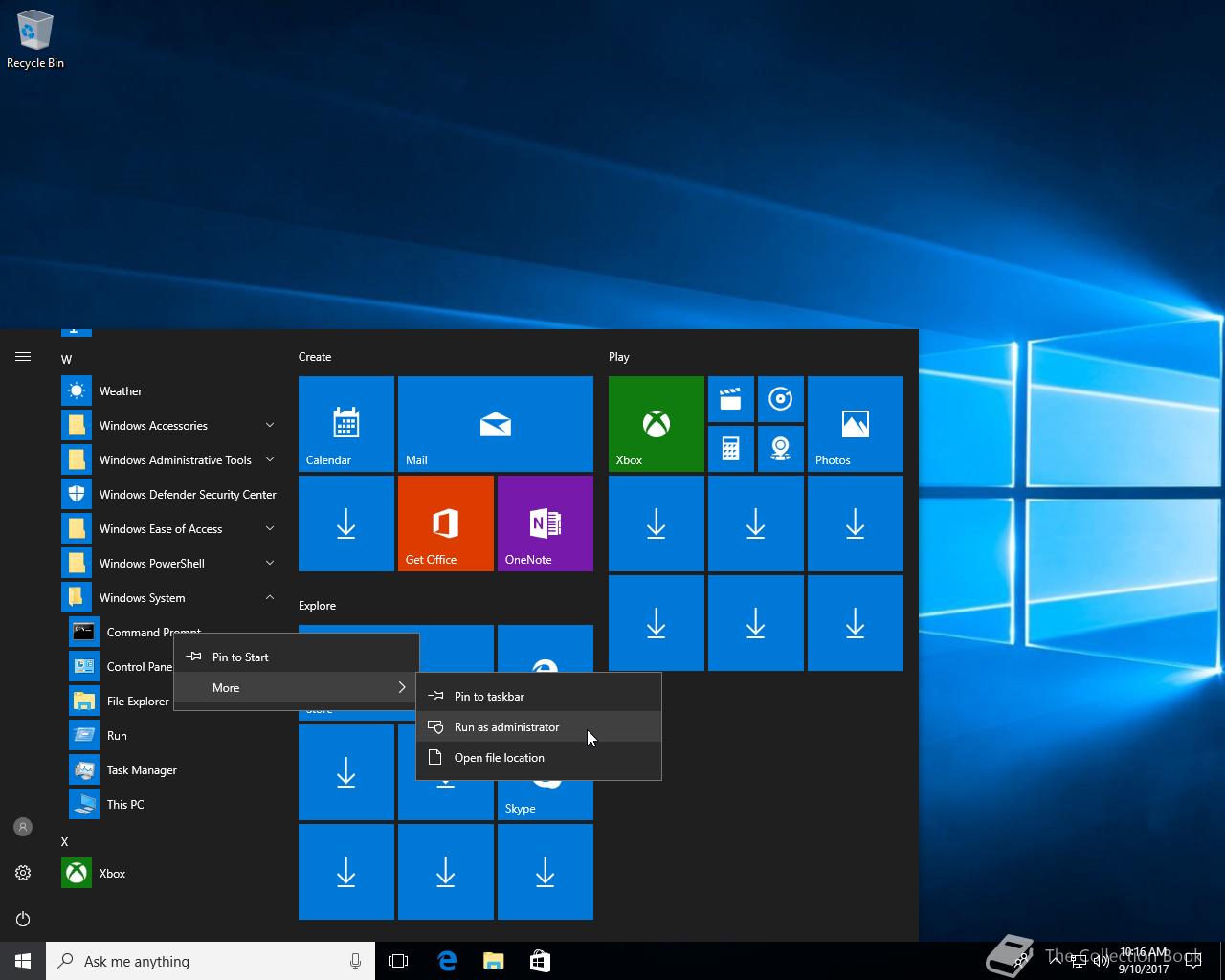Click the Ask me anything search box
1225x980 pixels.
(x=211, y=961)
